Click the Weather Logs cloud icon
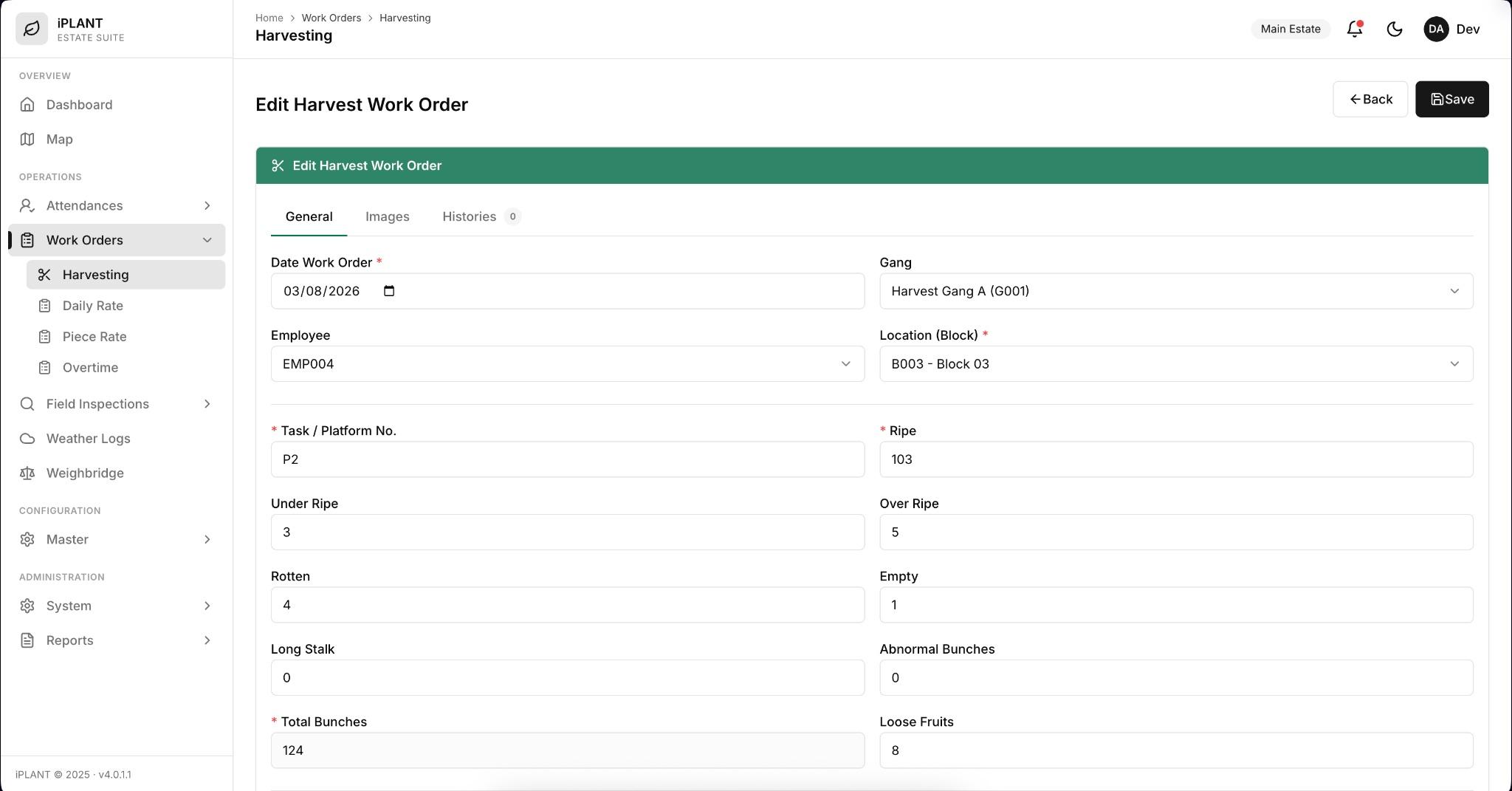Screen dimensions: 1512x791 pyautogui.click(x=27, y=439)
